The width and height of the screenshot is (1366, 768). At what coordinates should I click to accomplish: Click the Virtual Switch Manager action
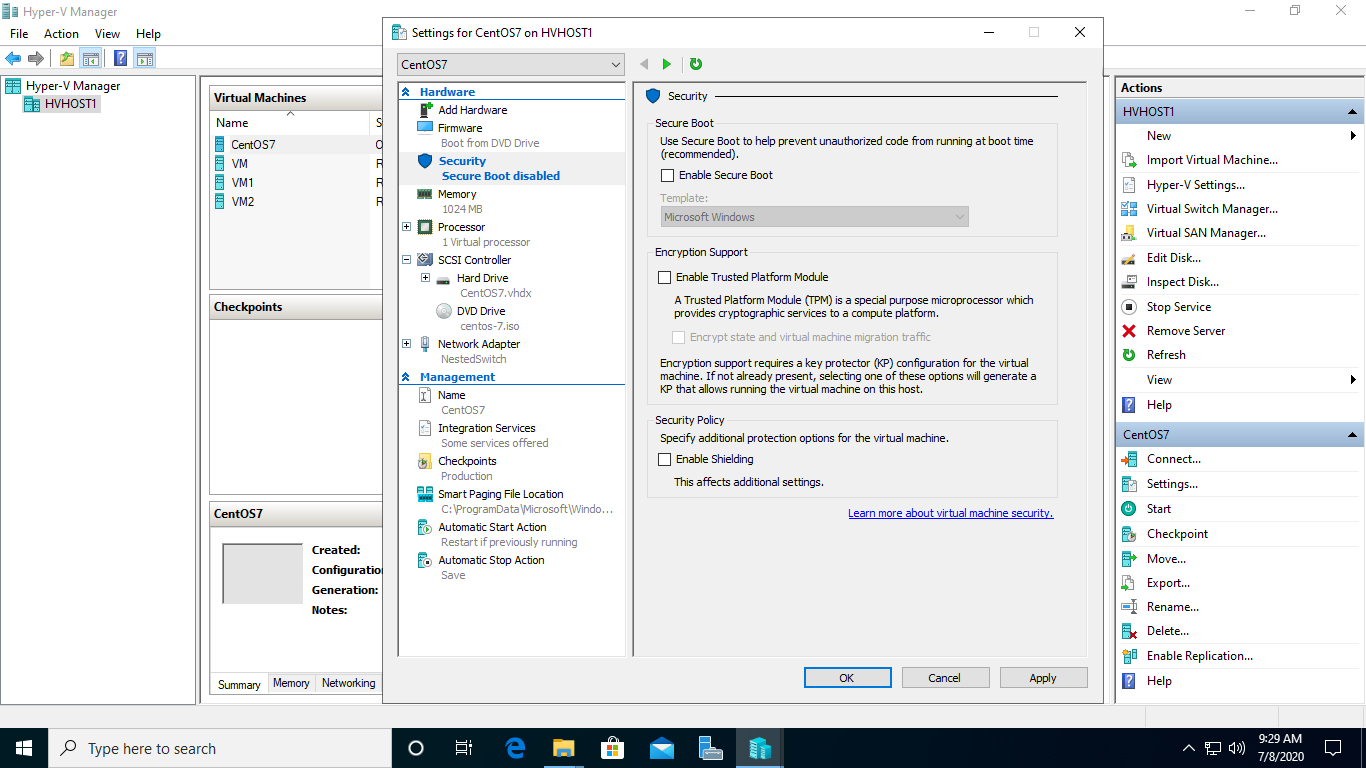pyautogui.click(x=1212, y=209)
